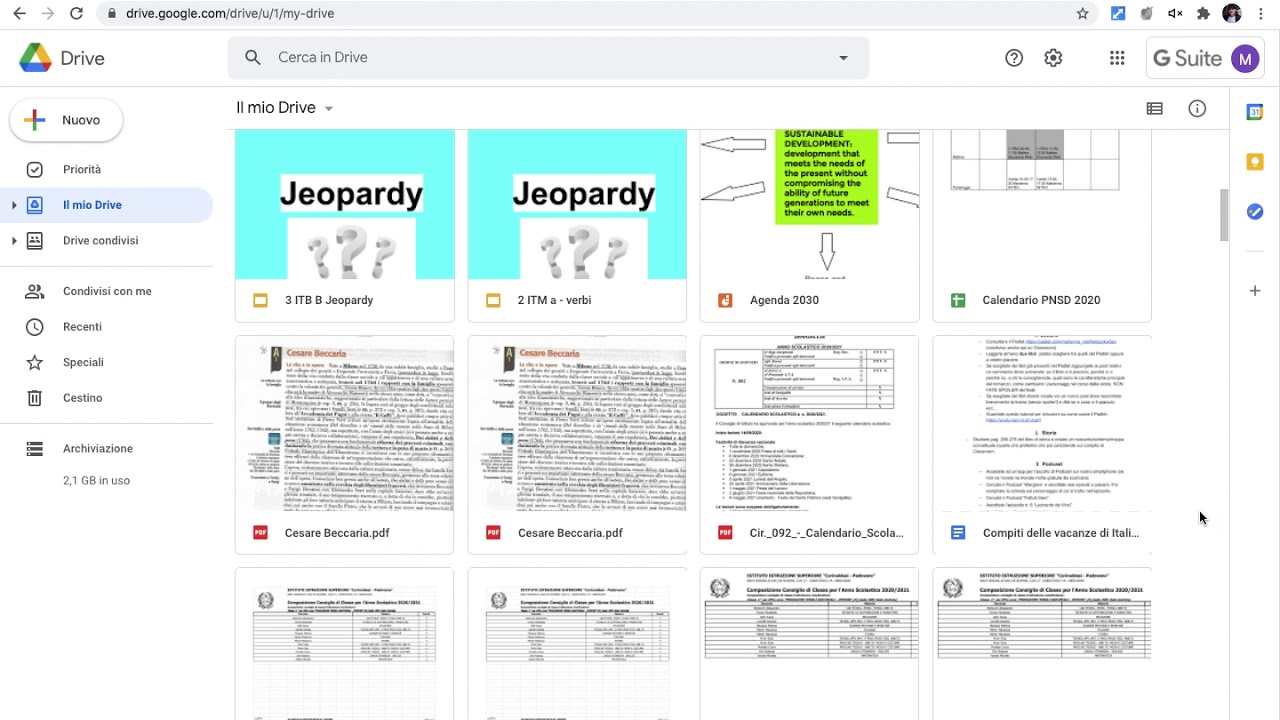The image size is (1280, 720).
Task: Click the plus add-ons icon in side panel
Action: [1255, 291]
